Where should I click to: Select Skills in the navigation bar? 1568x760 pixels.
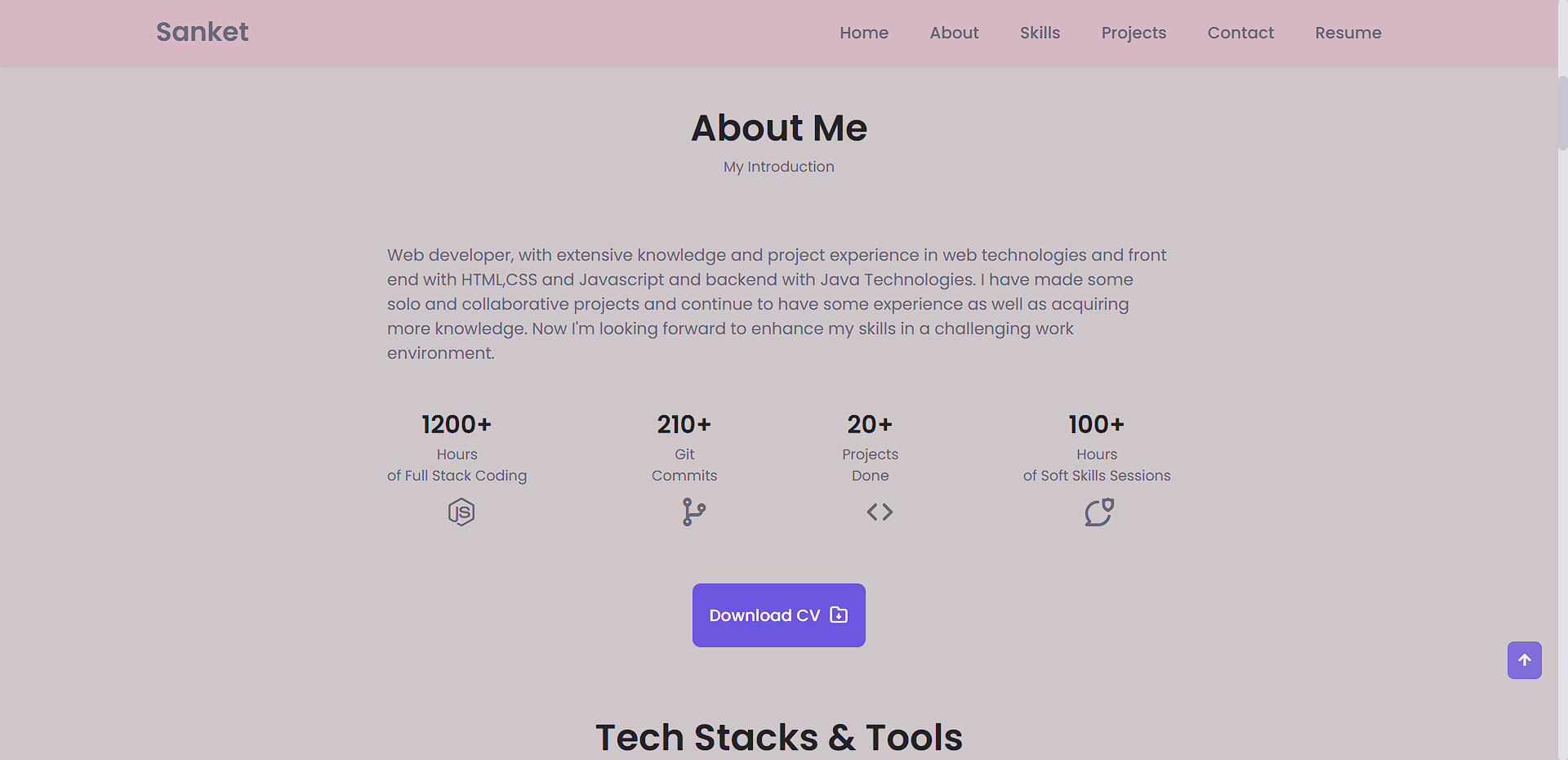1040,33
